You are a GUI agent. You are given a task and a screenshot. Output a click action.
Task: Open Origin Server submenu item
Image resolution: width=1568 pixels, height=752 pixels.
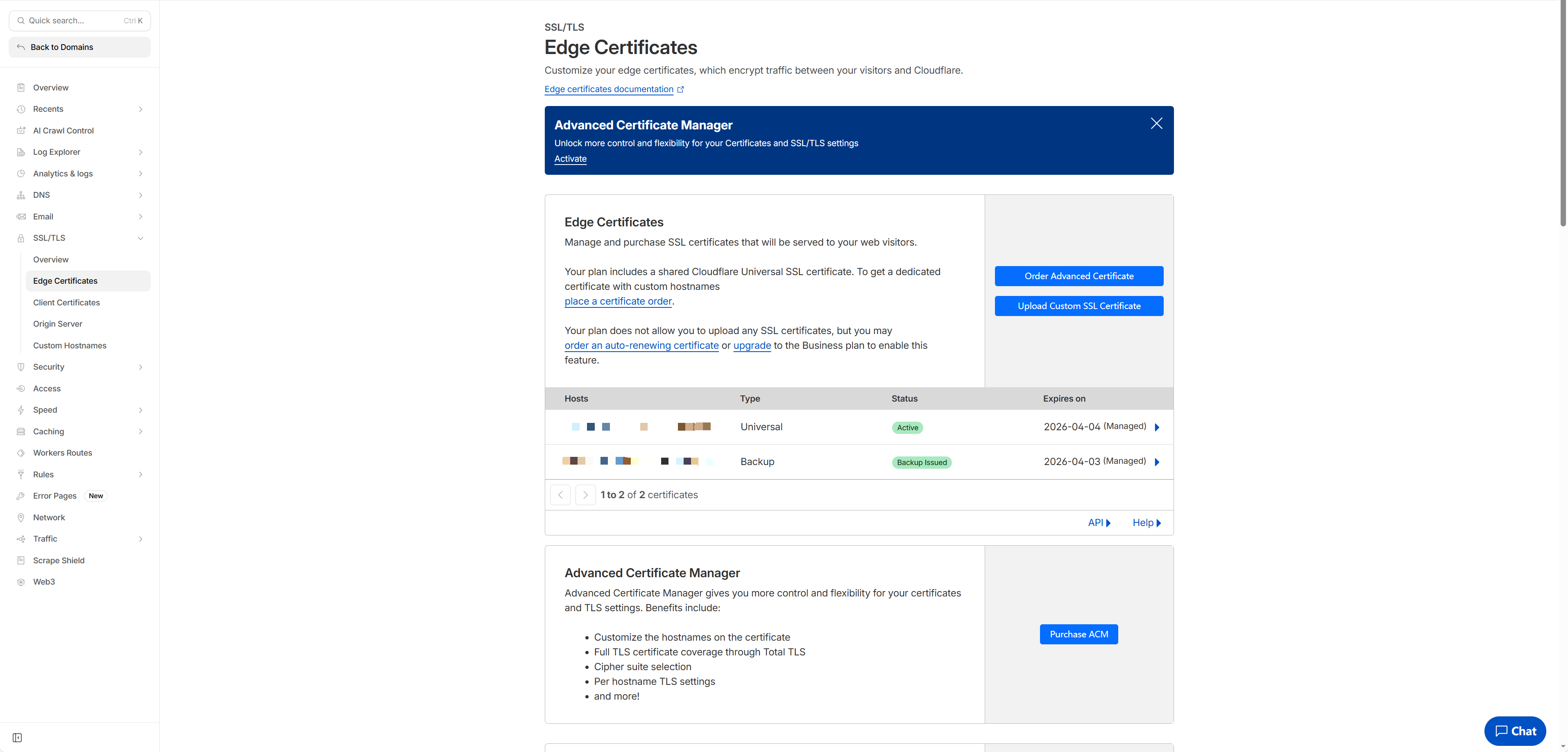tap(58, 324)
